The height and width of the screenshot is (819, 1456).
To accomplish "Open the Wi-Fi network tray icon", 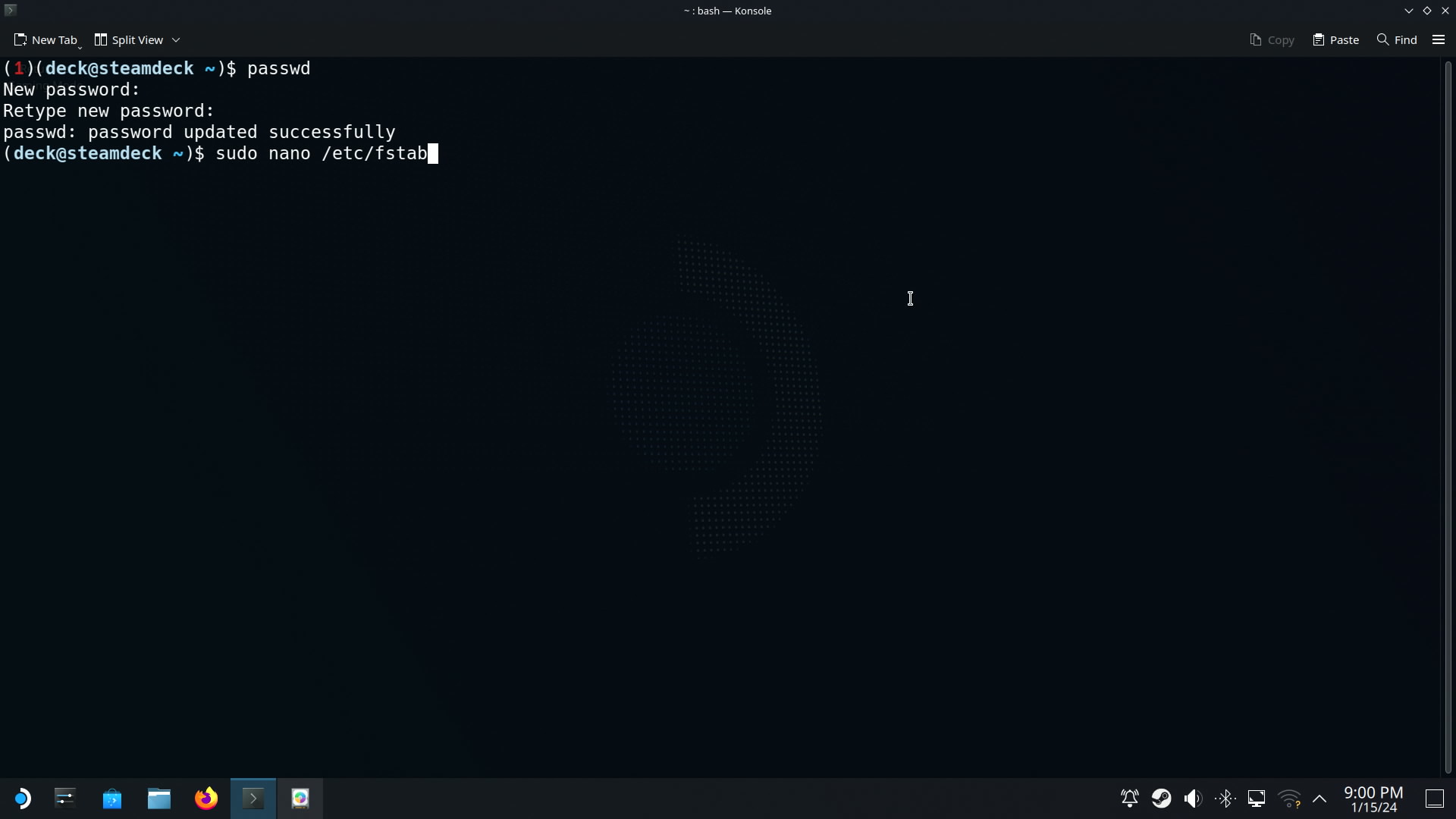I will [1288, 799].
